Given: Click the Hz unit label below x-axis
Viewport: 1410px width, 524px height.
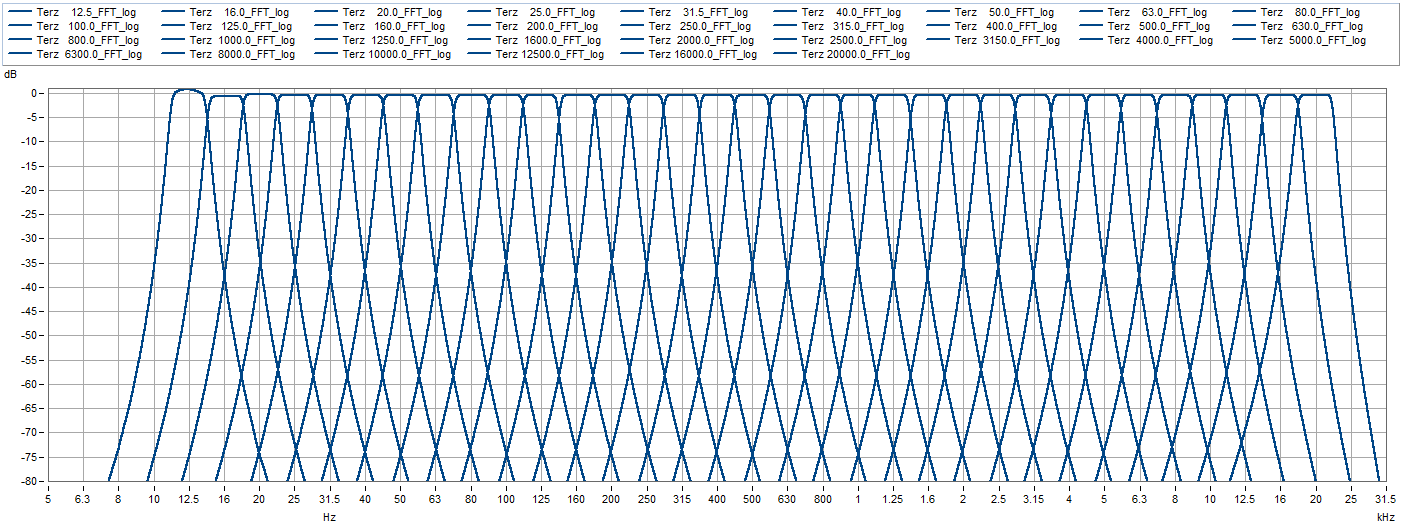Looking at the screenshot, I should pyautogui.click(x=329, y=517).
